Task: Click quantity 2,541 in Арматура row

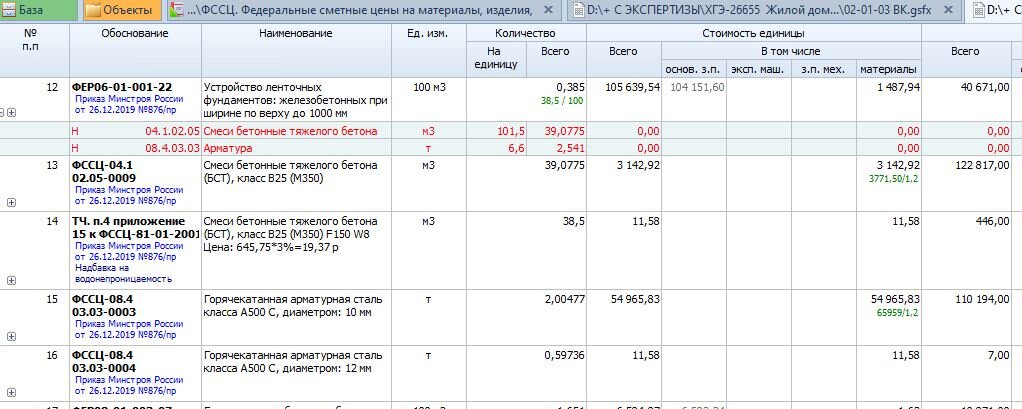Action: 570,148
